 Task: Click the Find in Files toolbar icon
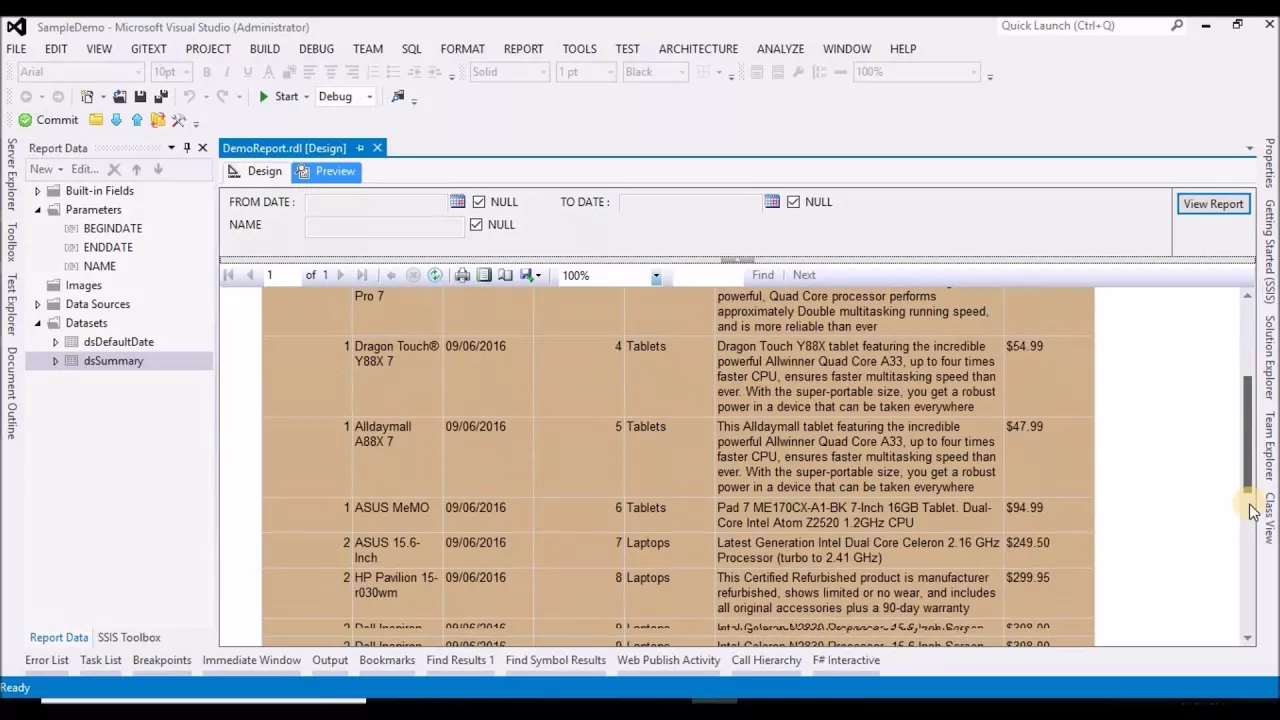(398, 96)
